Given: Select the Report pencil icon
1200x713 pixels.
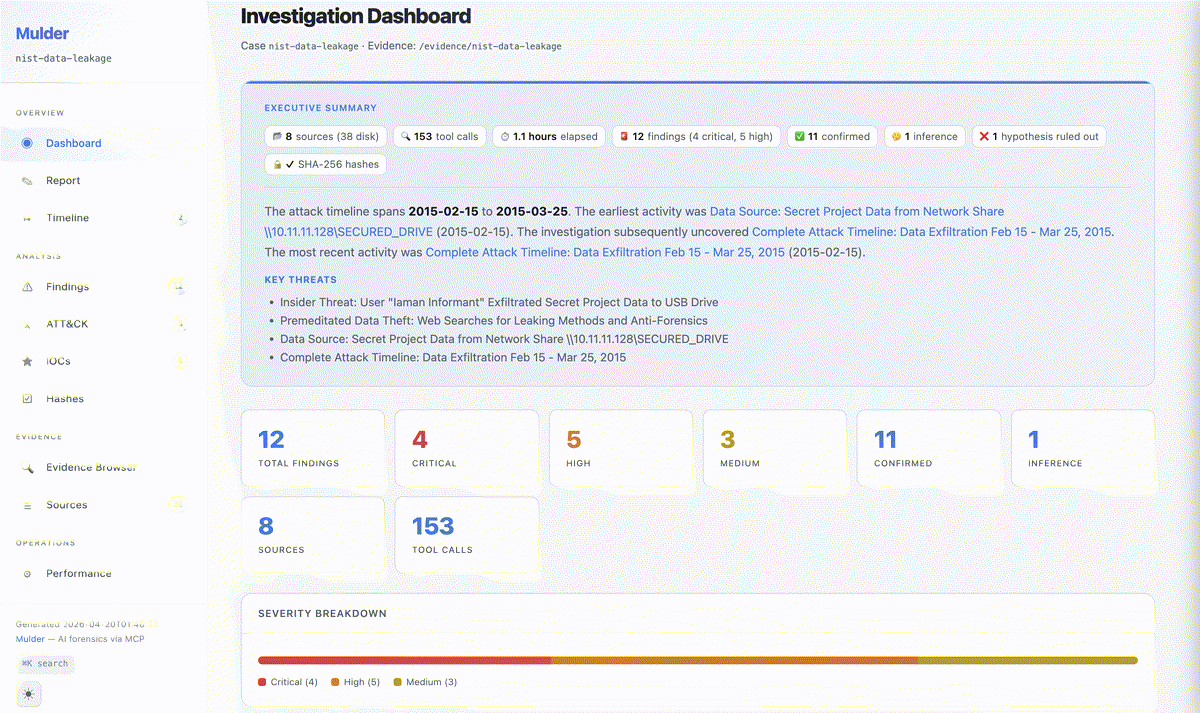Looking at the screenshot, I should 28,180.
